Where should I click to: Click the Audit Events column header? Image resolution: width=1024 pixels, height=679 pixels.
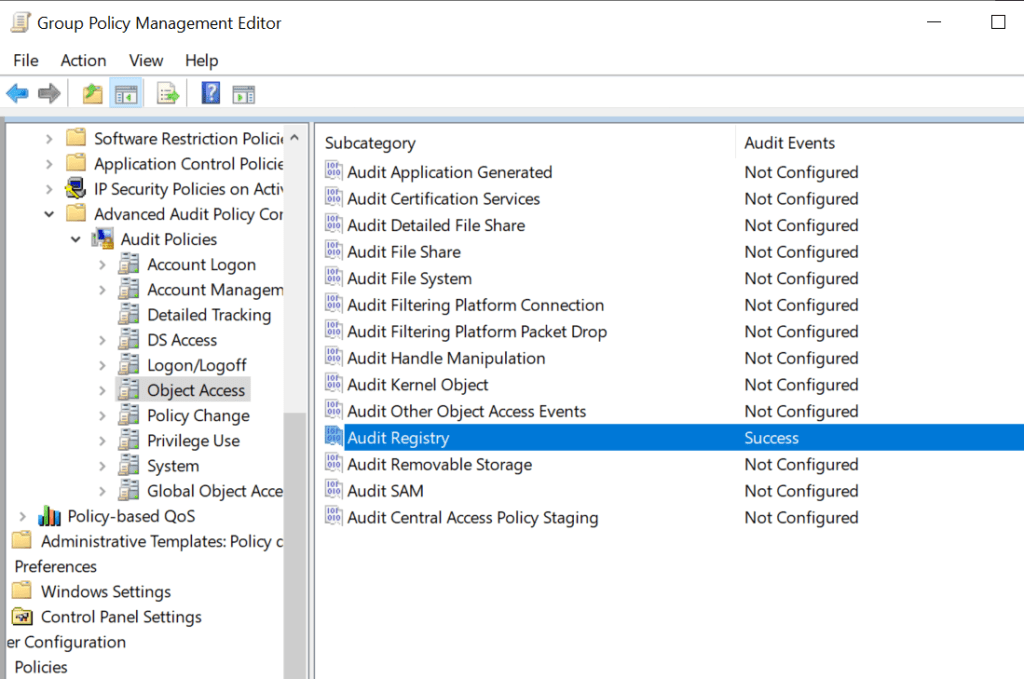pos(789,143)
